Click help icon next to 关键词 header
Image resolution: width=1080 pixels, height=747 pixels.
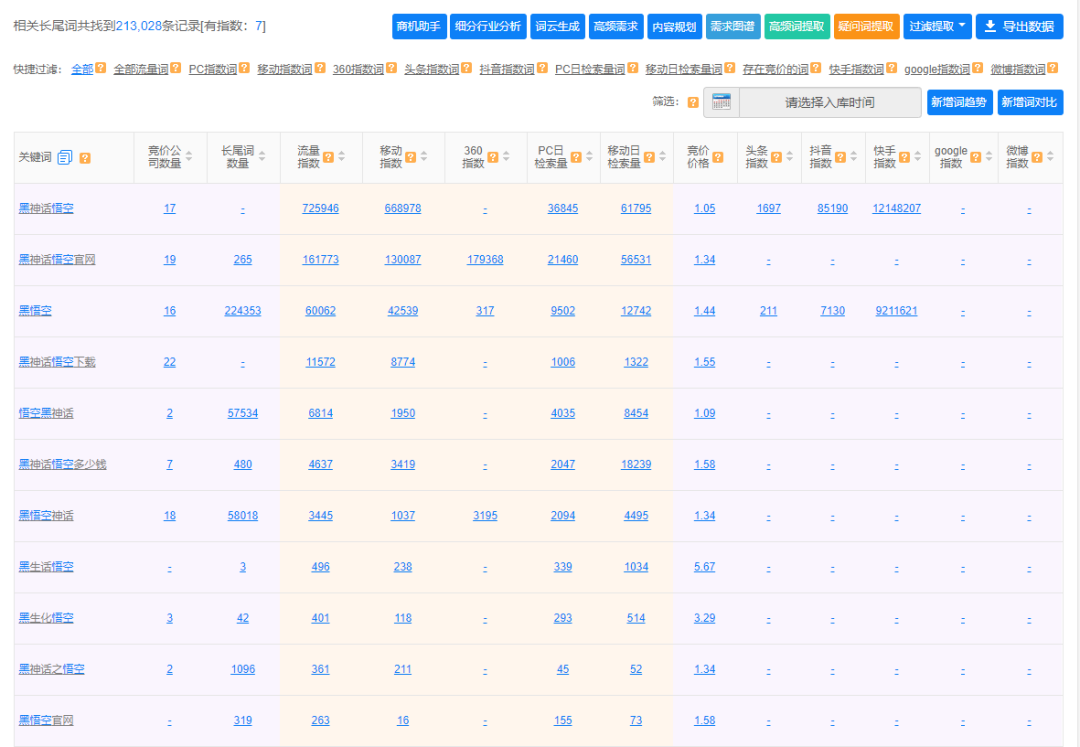pyautogui.click(x=85, y=158)
